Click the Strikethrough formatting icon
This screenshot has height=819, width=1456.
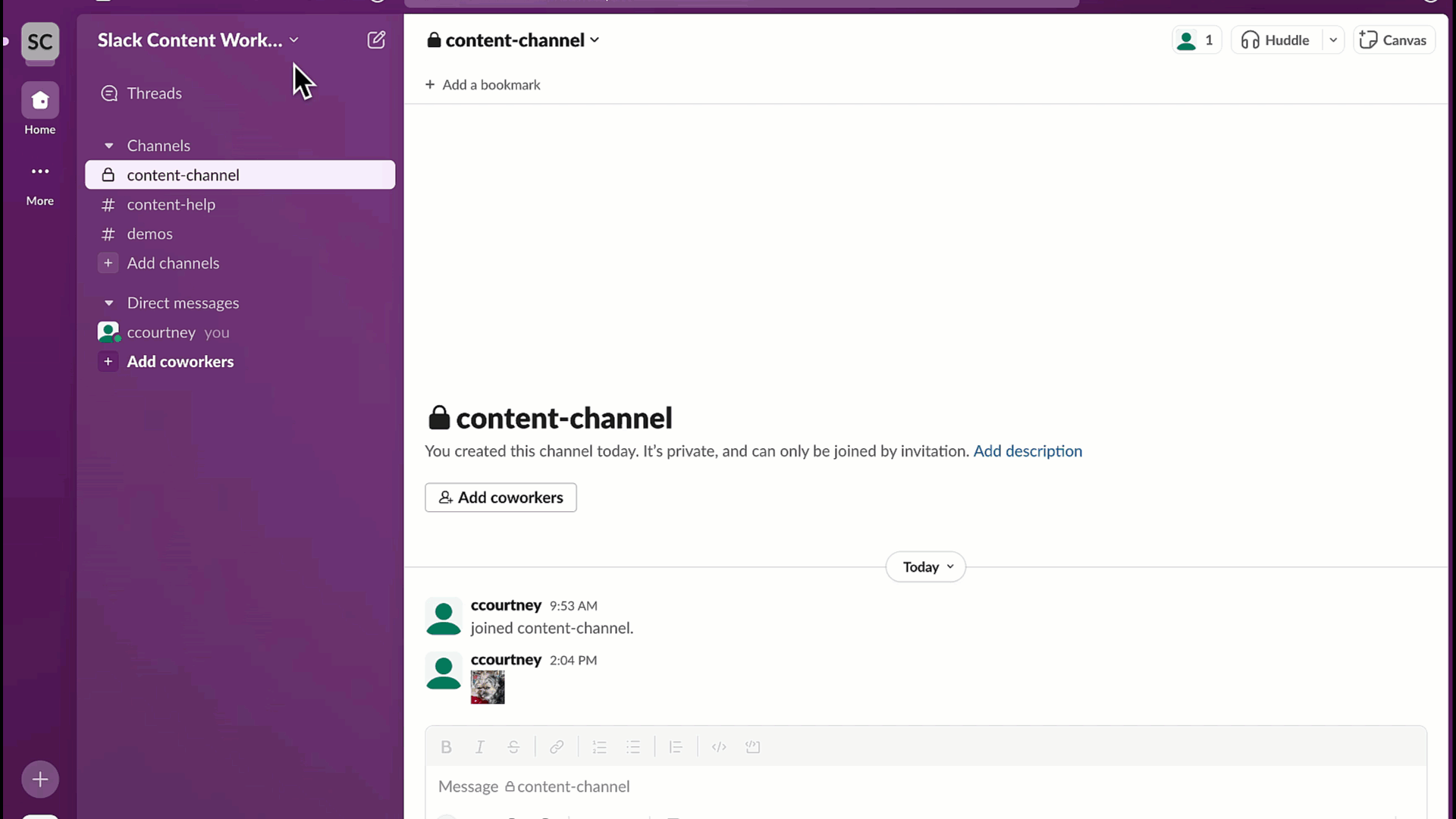514,747
